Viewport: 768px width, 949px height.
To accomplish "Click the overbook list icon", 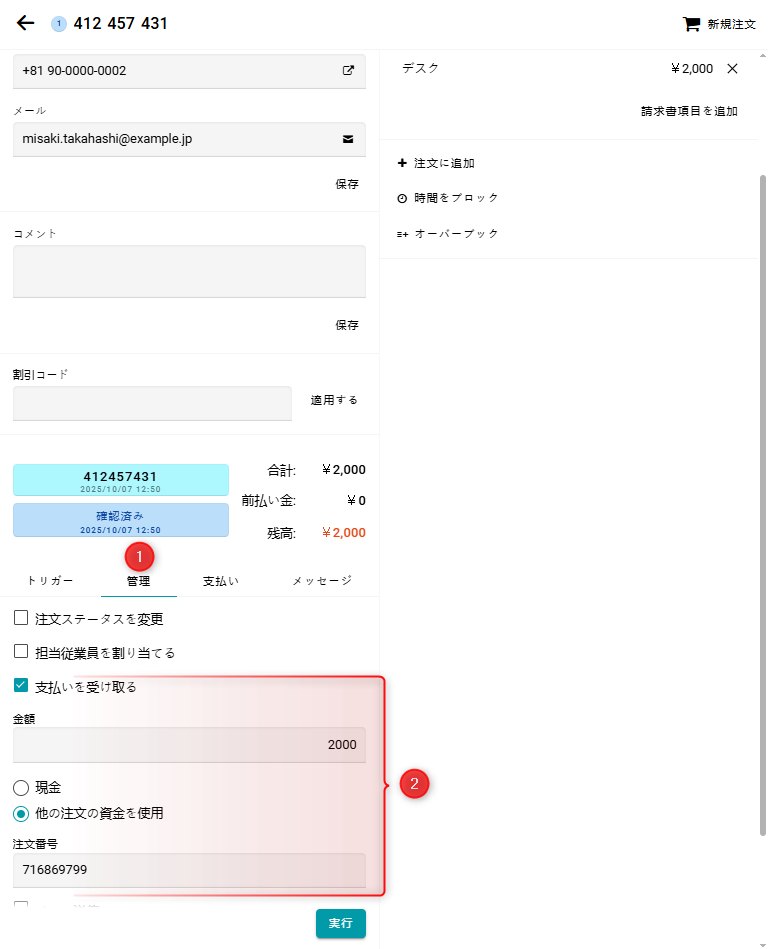I will (x=402, y=234).
